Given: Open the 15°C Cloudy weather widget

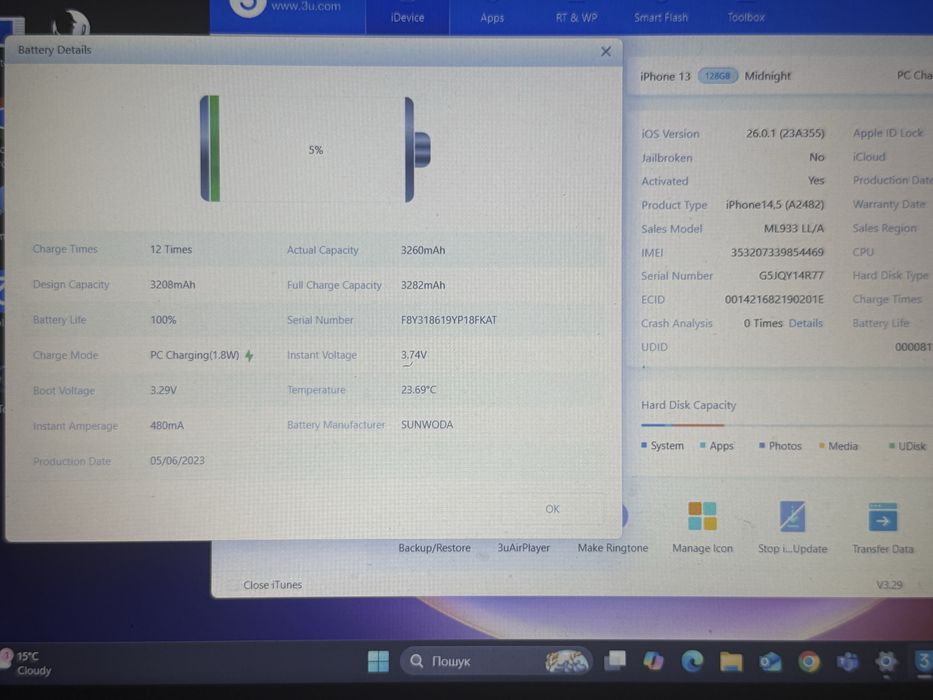Looking at the screenshot, I should pos(27,663).
